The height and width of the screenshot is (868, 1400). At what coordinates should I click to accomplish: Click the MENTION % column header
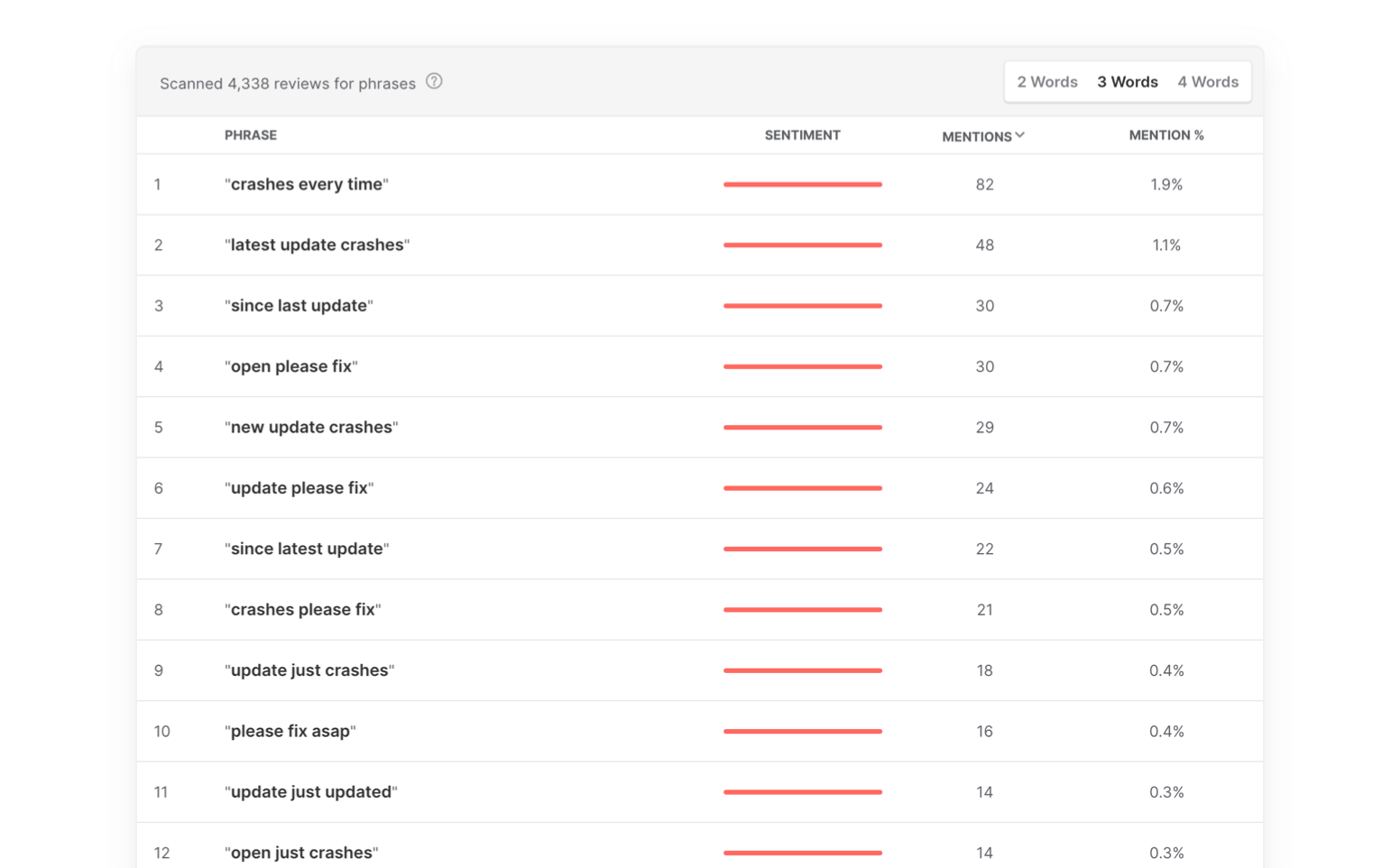1166,135
